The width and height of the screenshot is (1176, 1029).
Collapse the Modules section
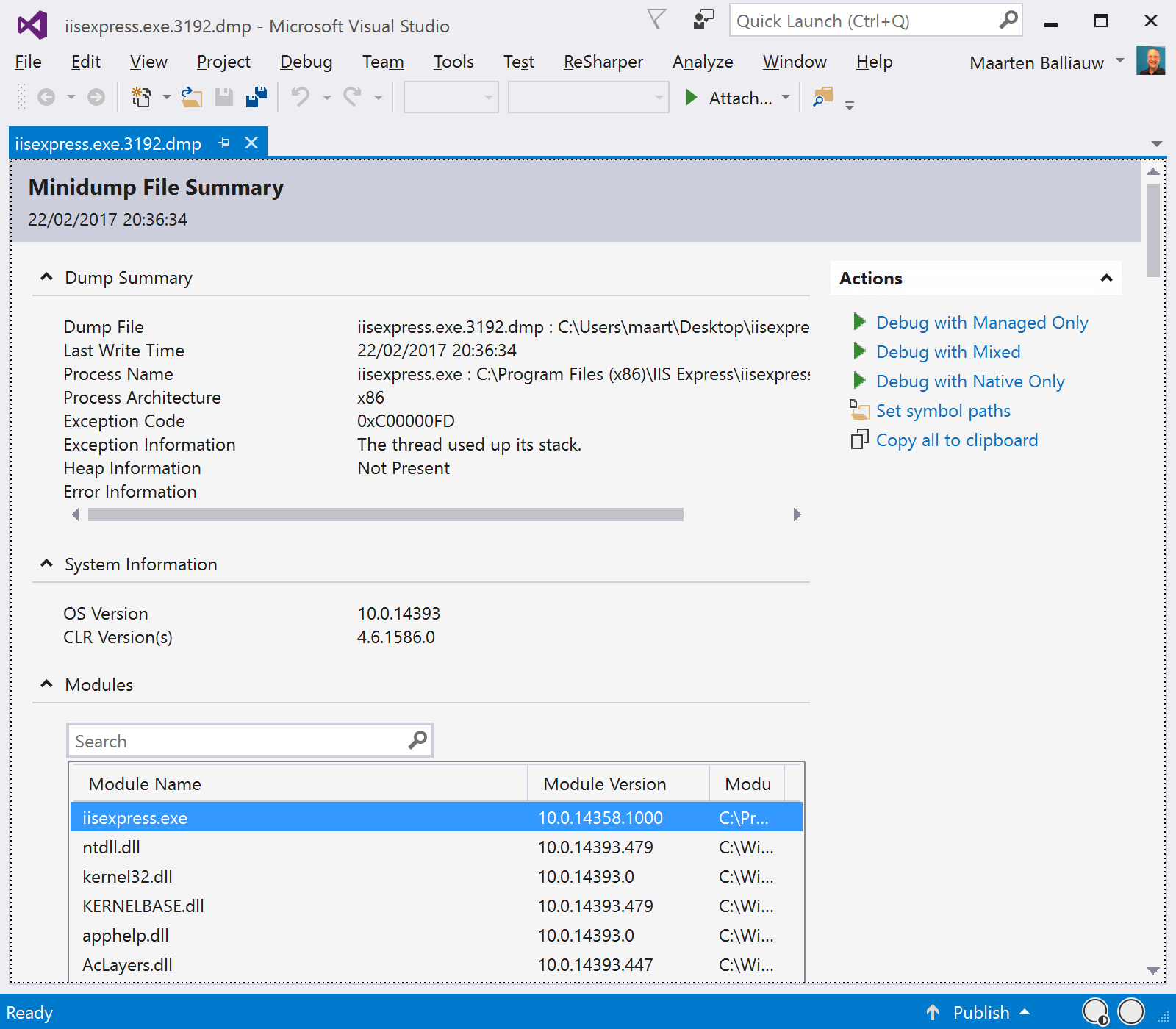coord(46,684)
